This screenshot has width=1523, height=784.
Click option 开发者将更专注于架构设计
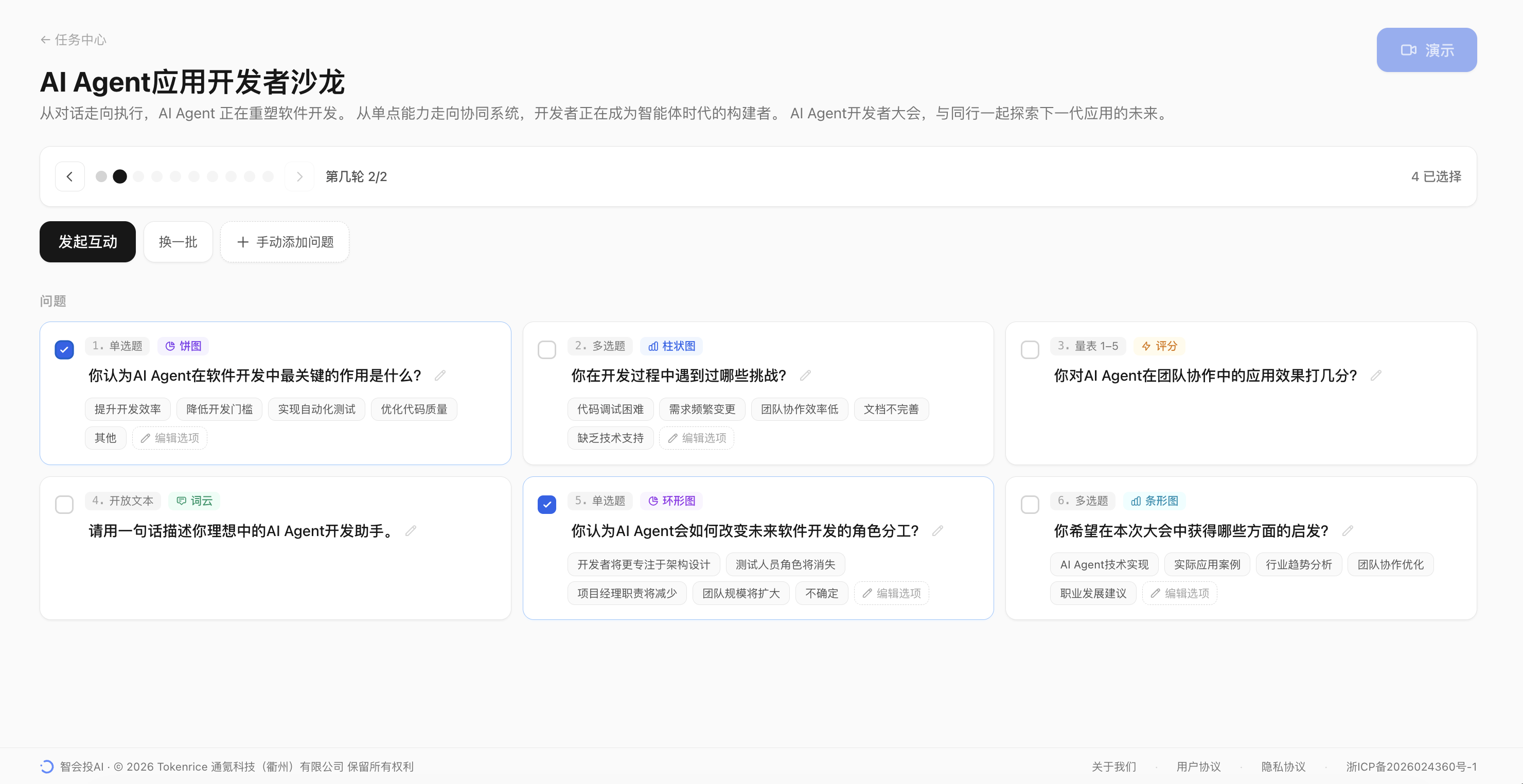[644, 565]
